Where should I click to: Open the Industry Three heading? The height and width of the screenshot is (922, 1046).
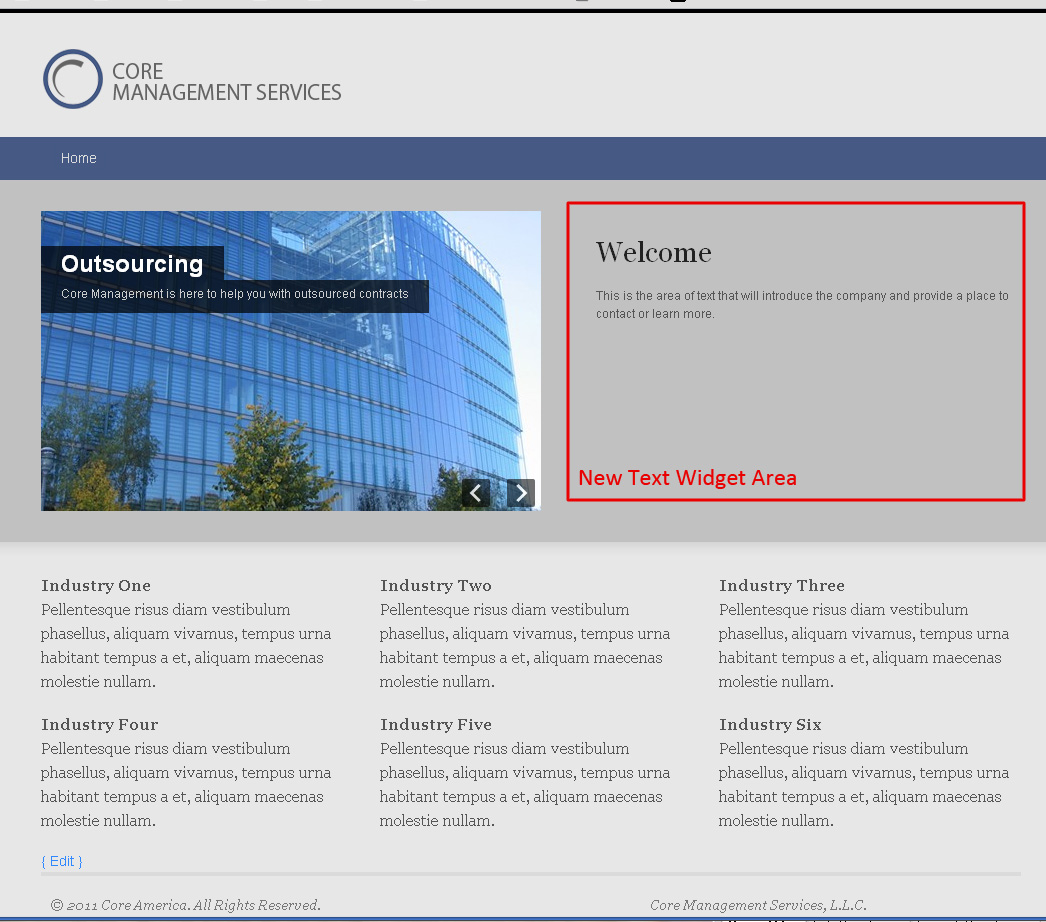(x=782, y=586)
